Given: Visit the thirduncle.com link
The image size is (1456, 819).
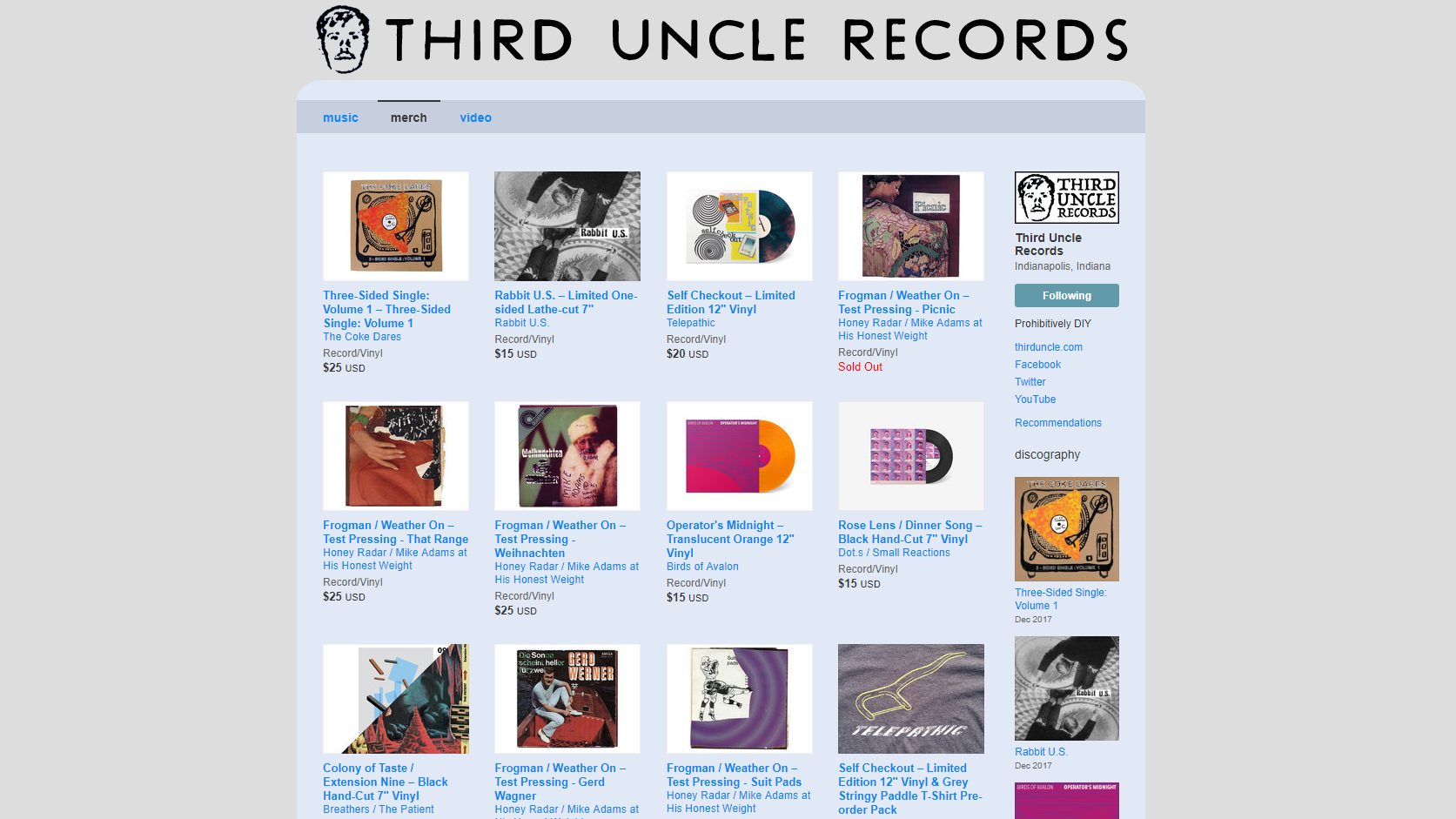Looking at the screenshot, I should tap(1049, 347).
